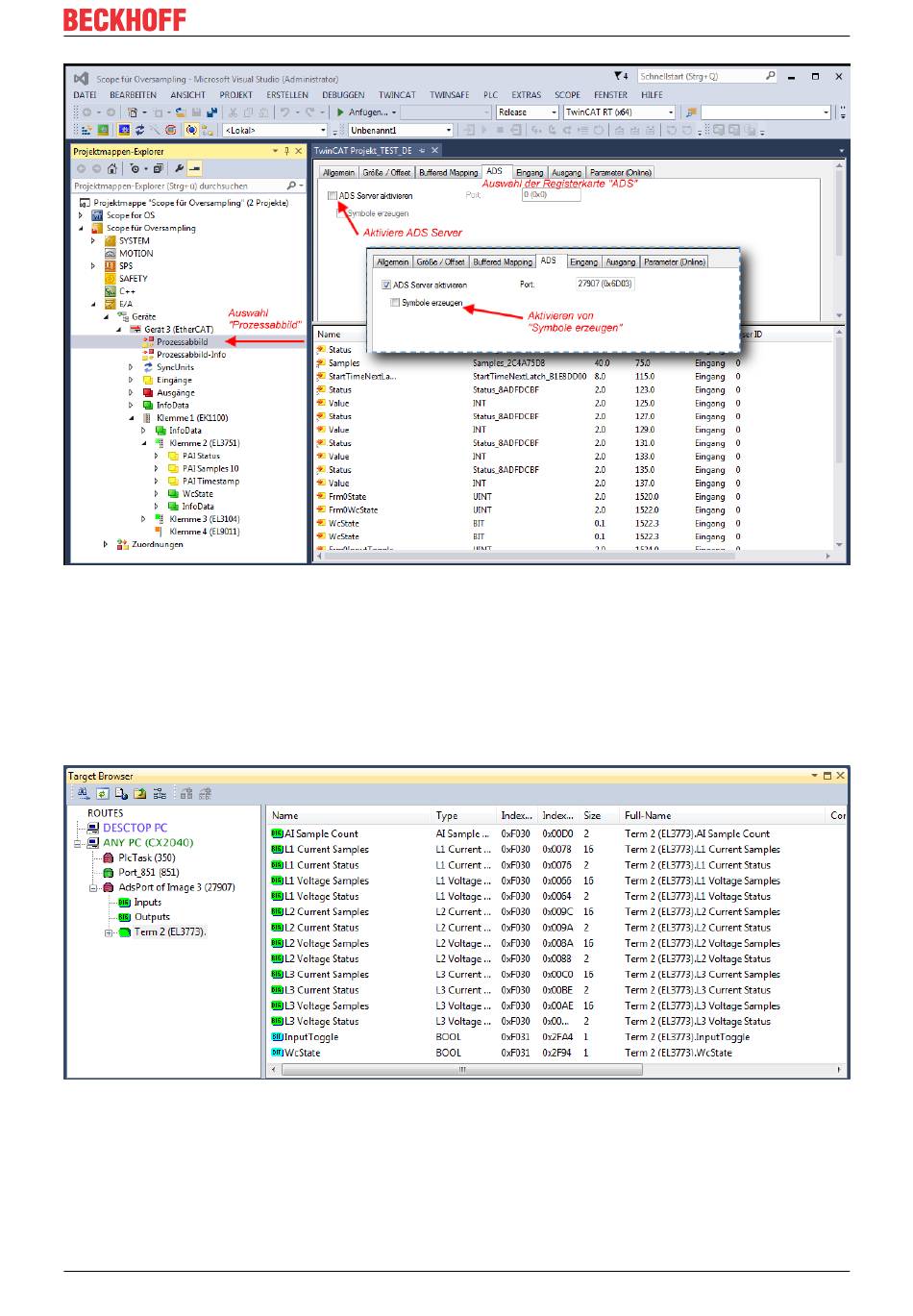
Task: Click the New Project toolbar icon
Action: [133, 112]
